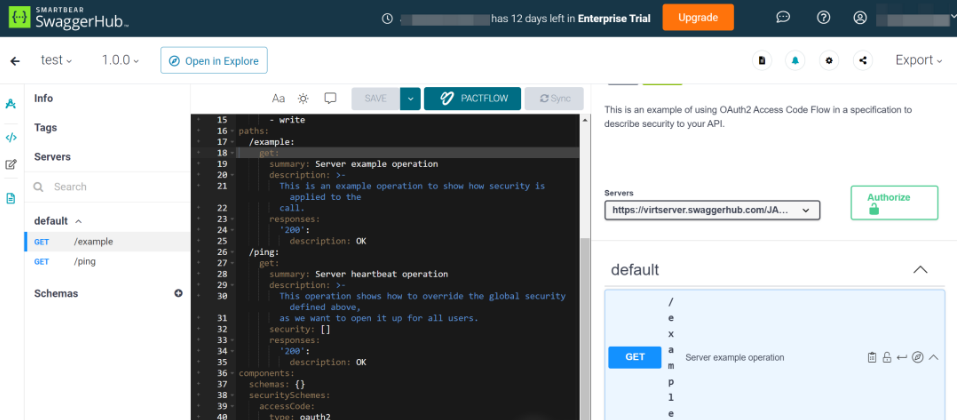Click line 40 'type: oauth2'
The image size is (957, 420).
click(300, 416)
